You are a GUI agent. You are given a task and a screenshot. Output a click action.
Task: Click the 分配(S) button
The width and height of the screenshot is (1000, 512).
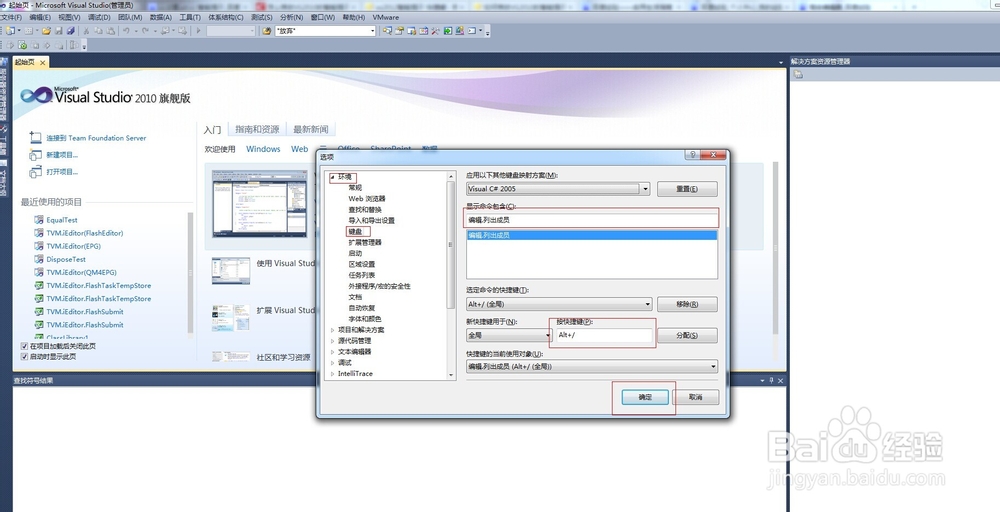click(x=687, y=335)
